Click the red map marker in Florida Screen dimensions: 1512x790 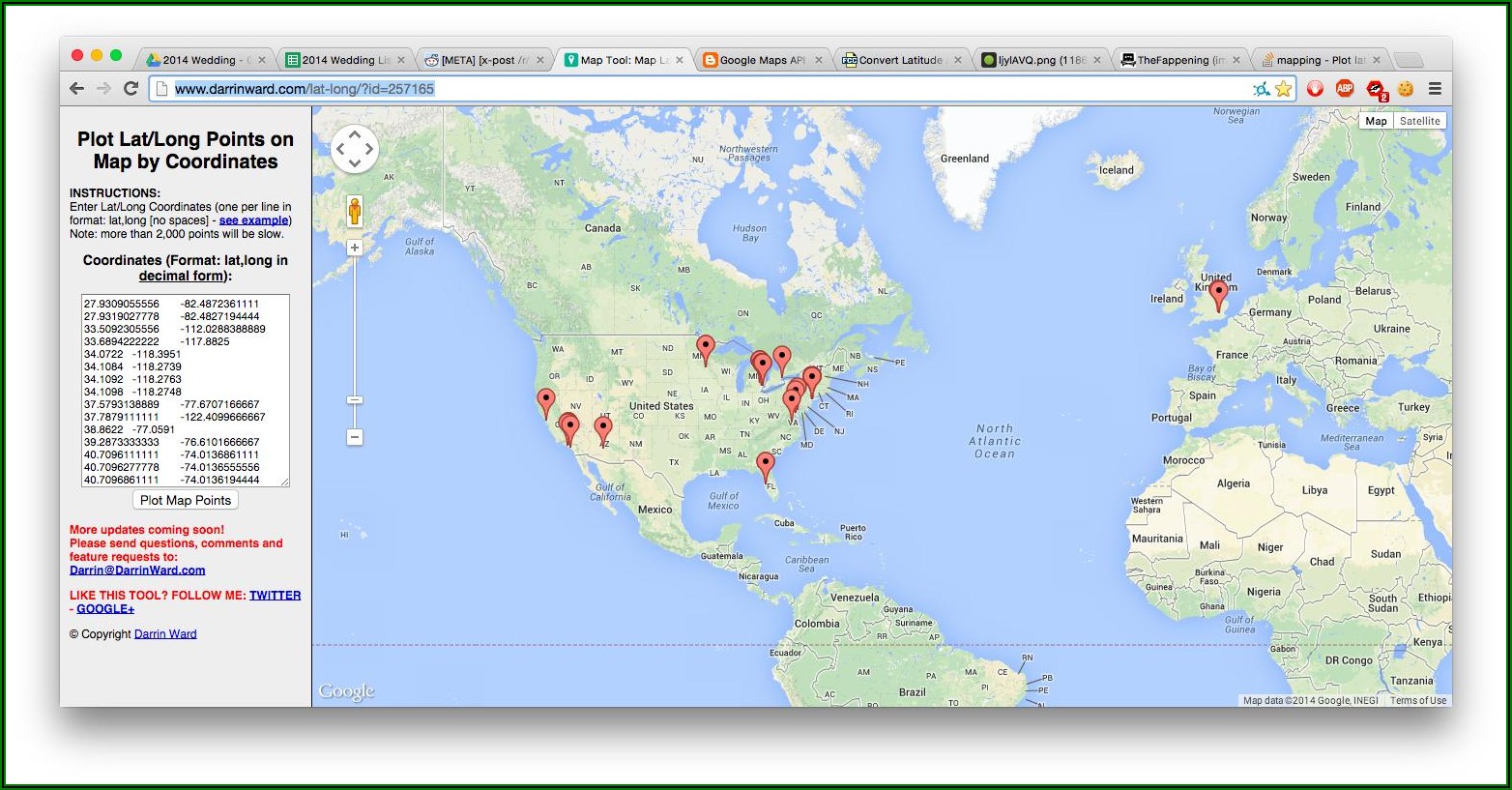click(x=766, y=465)
